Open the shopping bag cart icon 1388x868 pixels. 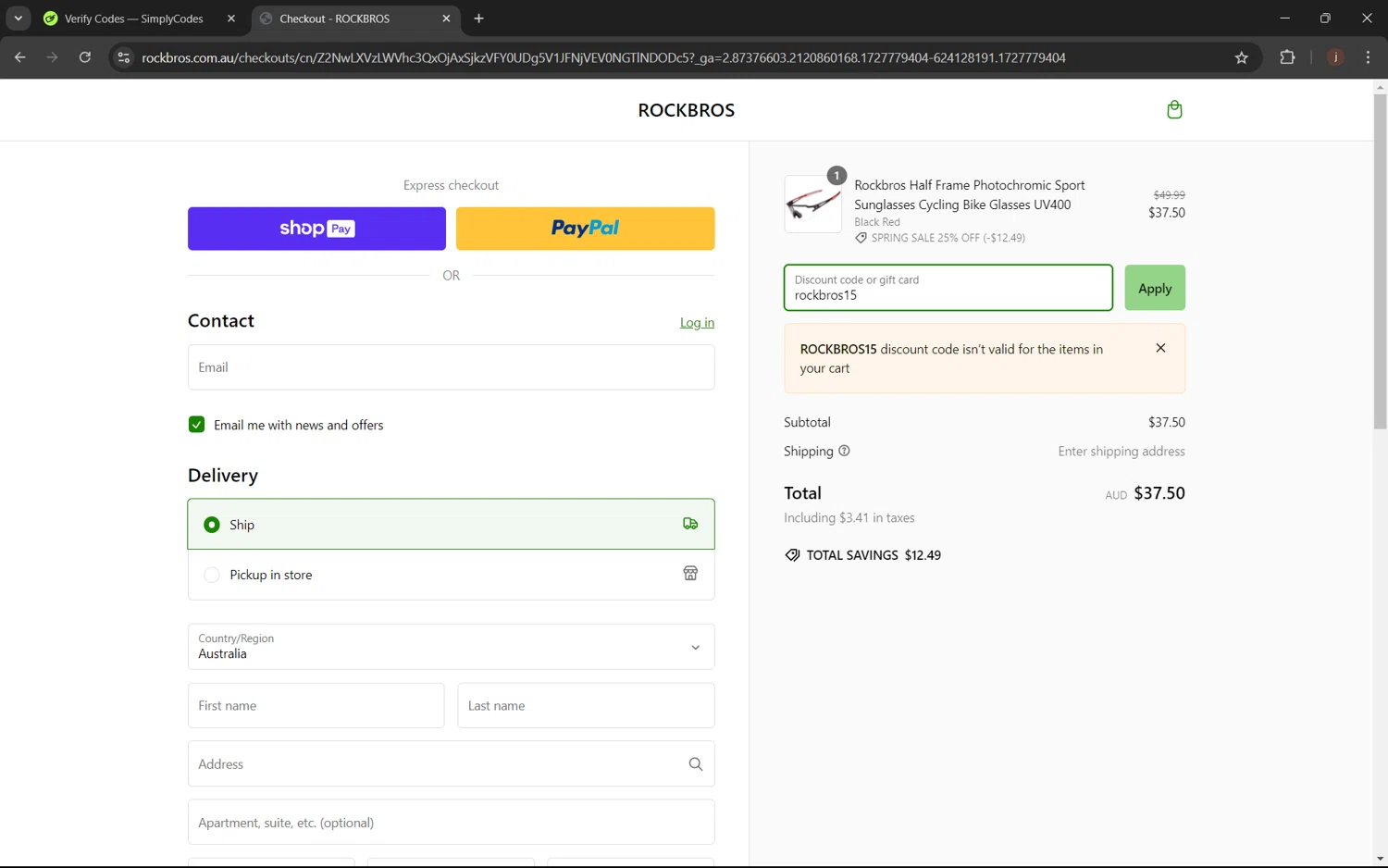pos(1174,110)
